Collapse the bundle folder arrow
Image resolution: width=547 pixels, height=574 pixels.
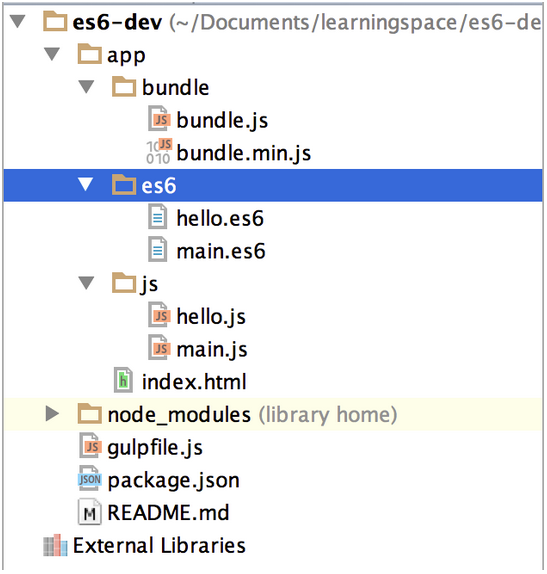pos(86,87)
